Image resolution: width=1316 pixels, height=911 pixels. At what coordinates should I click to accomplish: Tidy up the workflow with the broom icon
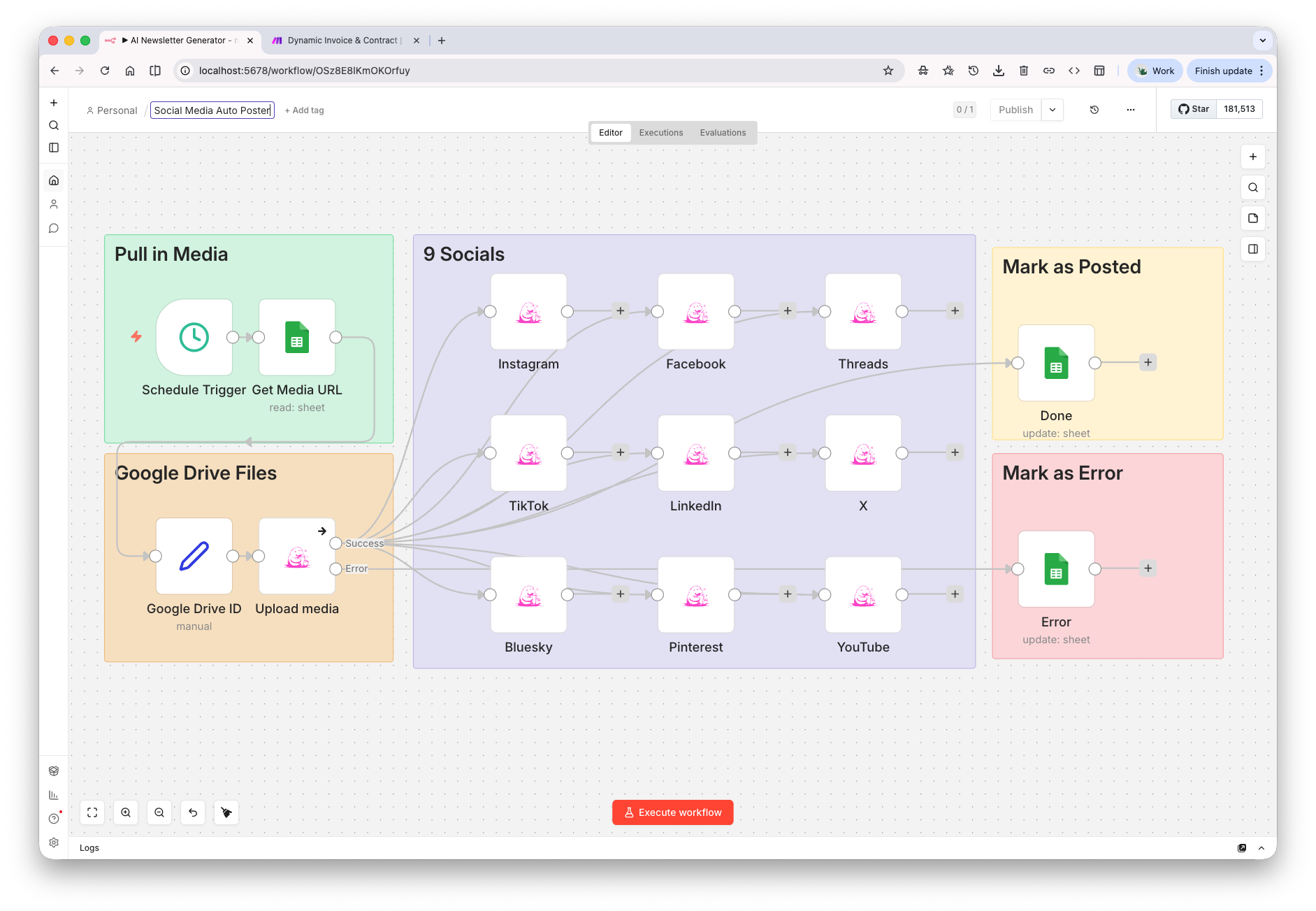226,812
